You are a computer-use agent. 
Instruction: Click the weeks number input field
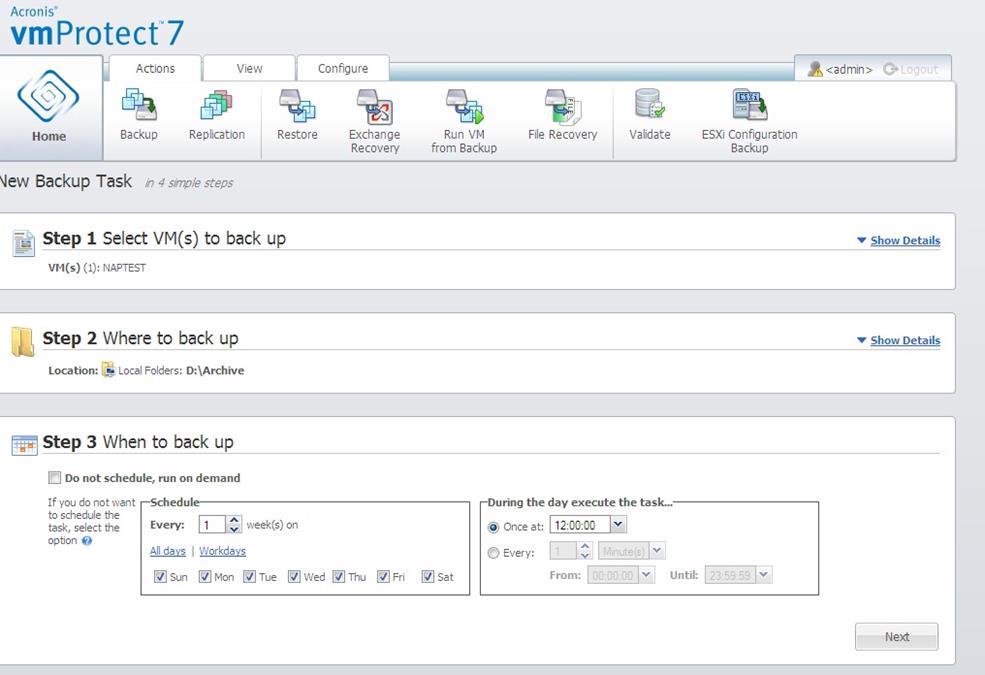point(212,524)
